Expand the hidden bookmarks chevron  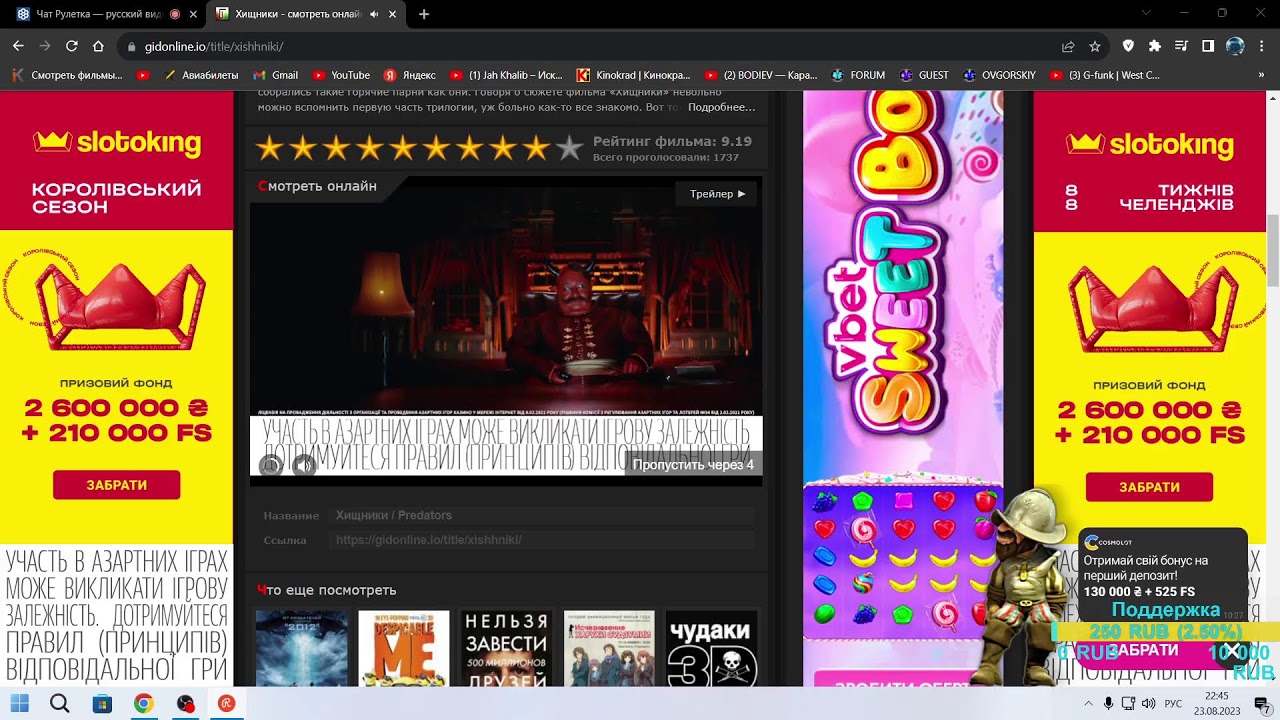(1261, 75)
